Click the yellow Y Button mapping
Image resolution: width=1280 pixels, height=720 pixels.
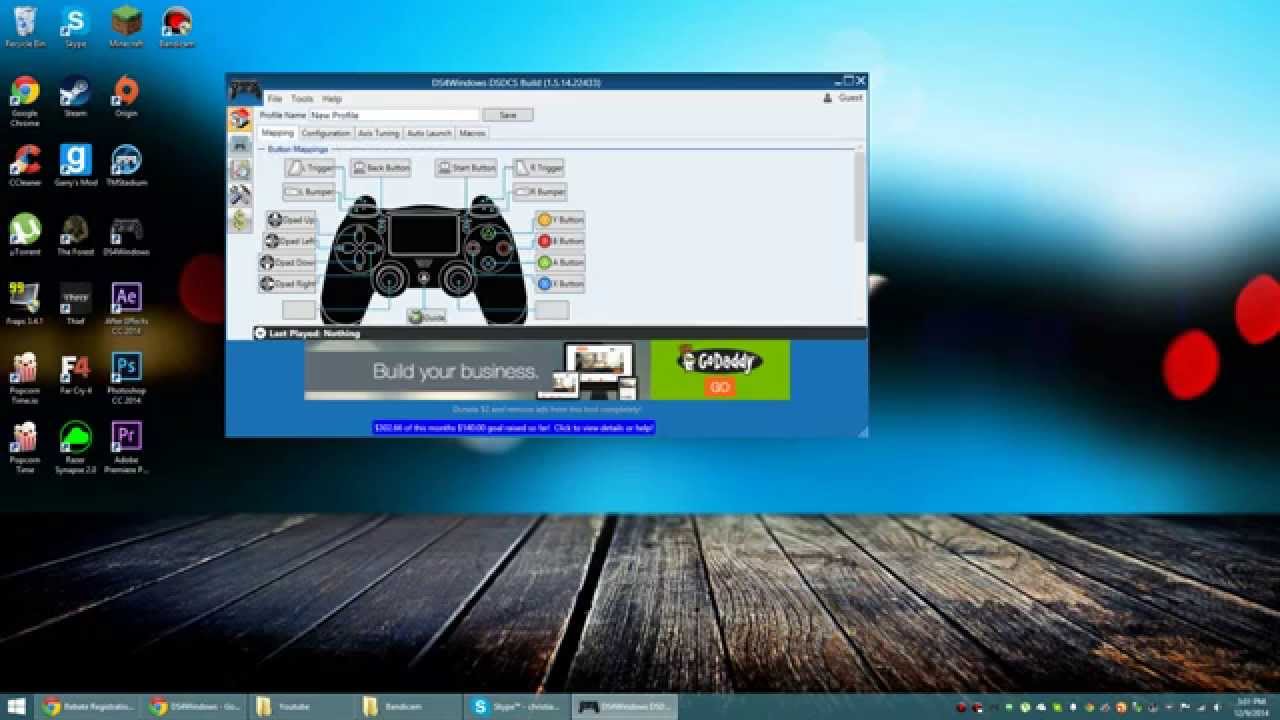560,219
